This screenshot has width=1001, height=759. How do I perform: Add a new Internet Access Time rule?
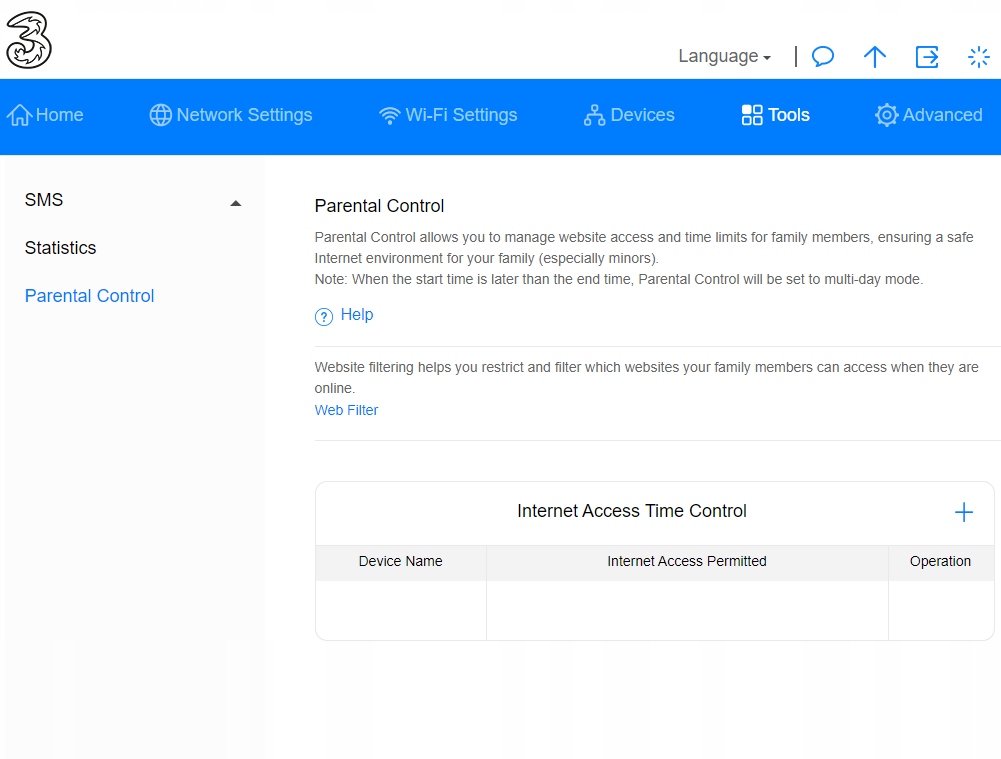pos(963,512)
